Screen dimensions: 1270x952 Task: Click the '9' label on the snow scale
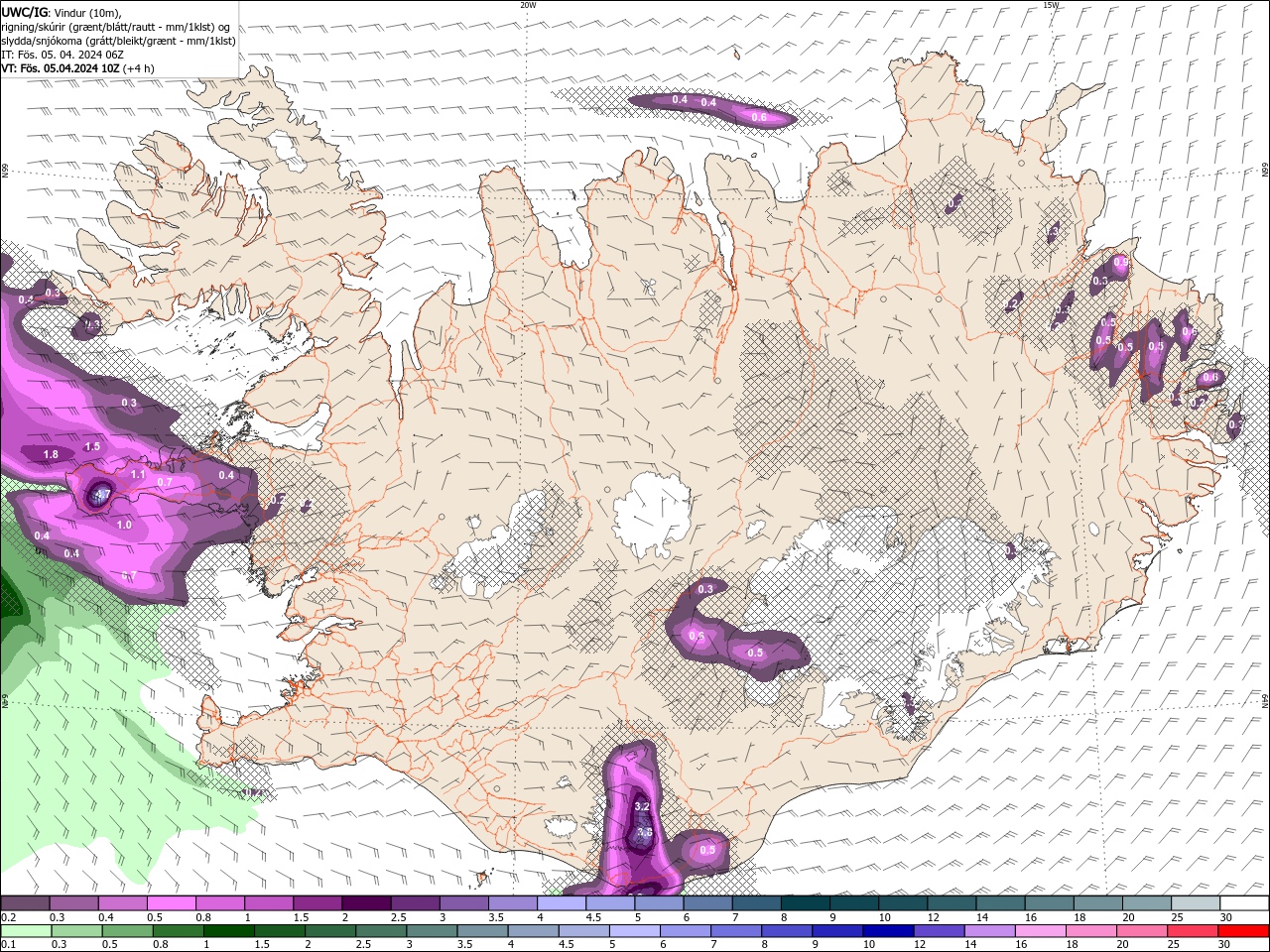832,917
